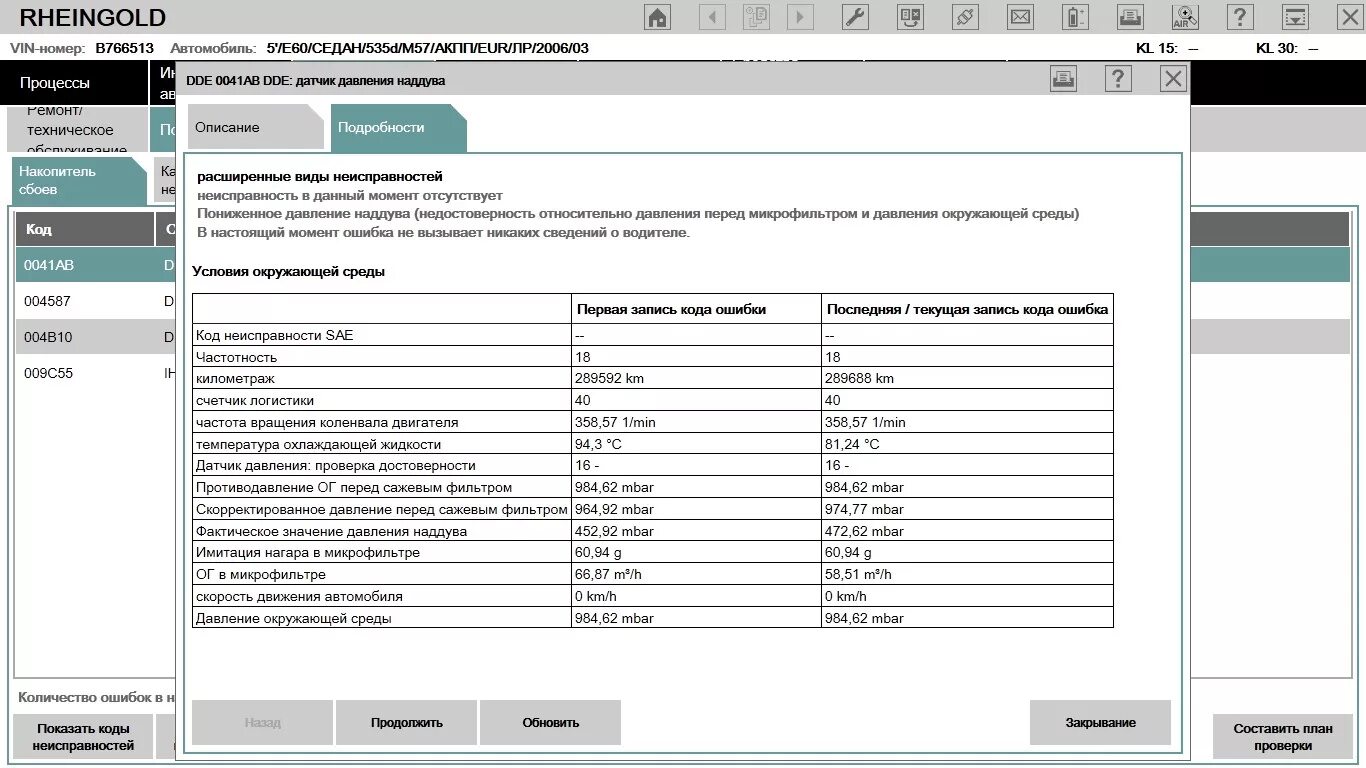
Task: Open the Накопитель сбоев tab
Action: click(80, 181)
